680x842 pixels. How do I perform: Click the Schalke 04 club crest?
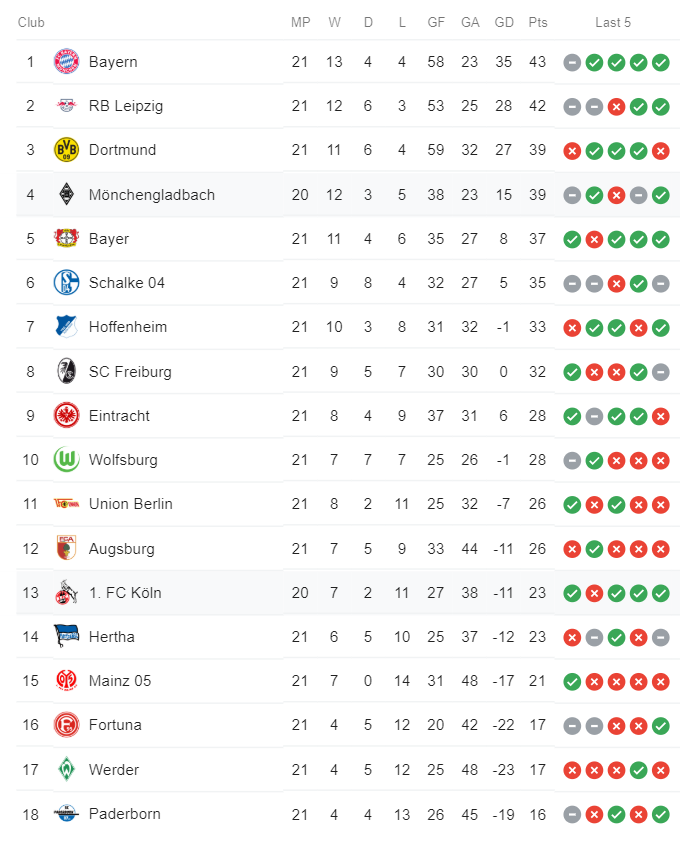[67, 282]
